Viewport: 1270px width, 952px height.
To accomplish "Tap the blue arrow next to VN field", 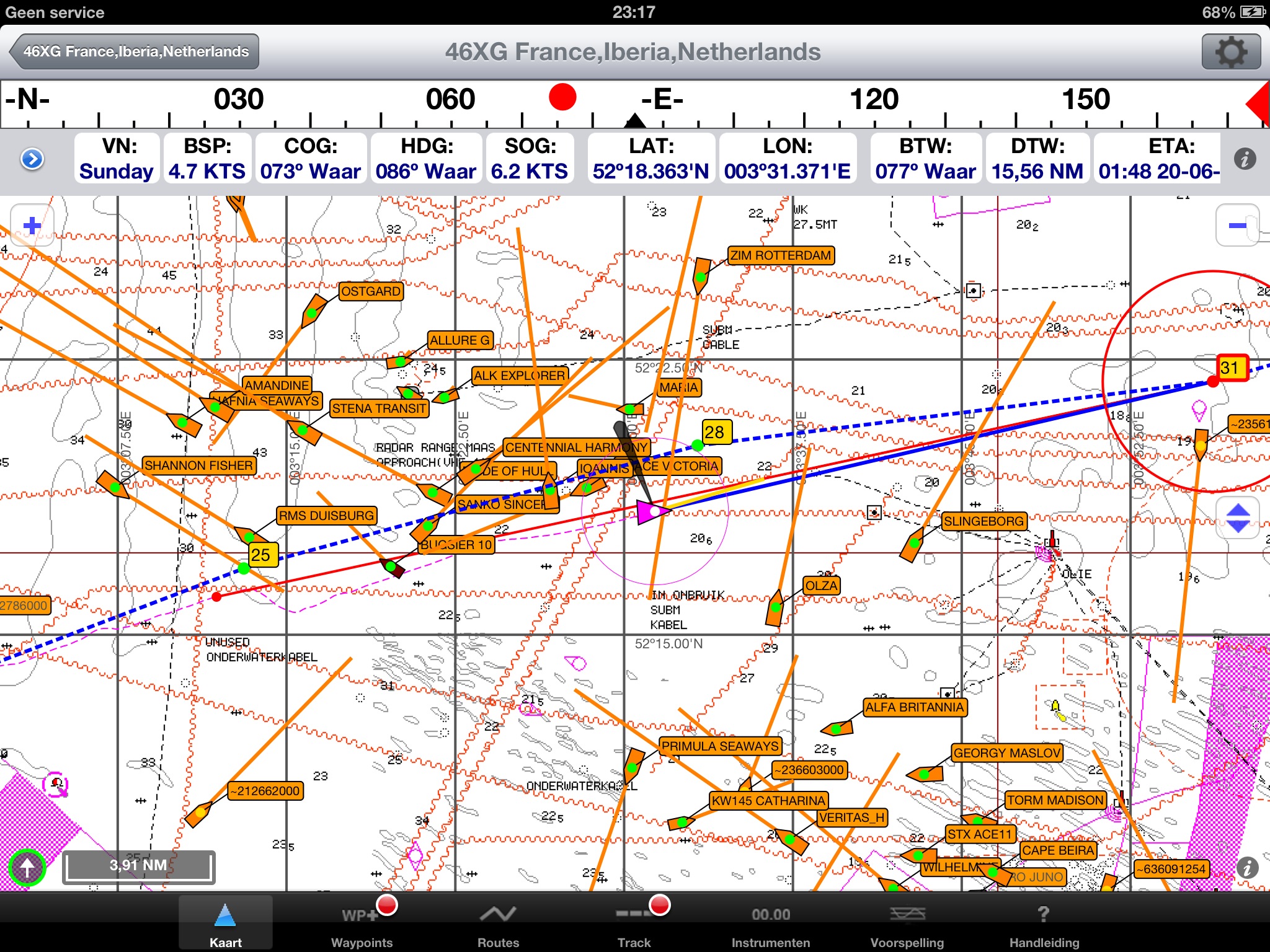I will point(32,159).
